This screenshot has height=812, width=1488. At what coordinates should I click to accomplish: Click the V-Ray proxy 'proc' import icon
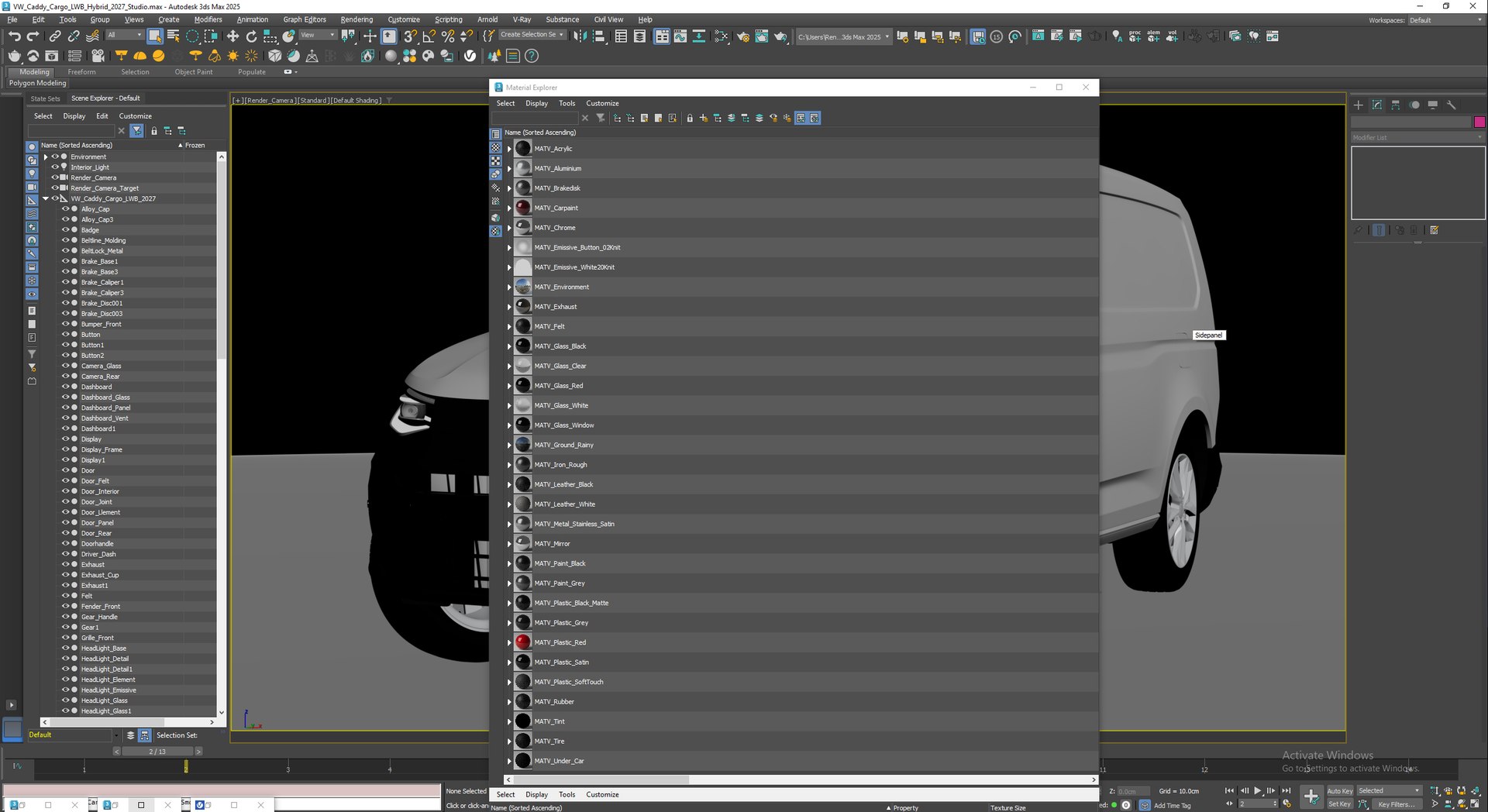click(x=1135, y=36)
